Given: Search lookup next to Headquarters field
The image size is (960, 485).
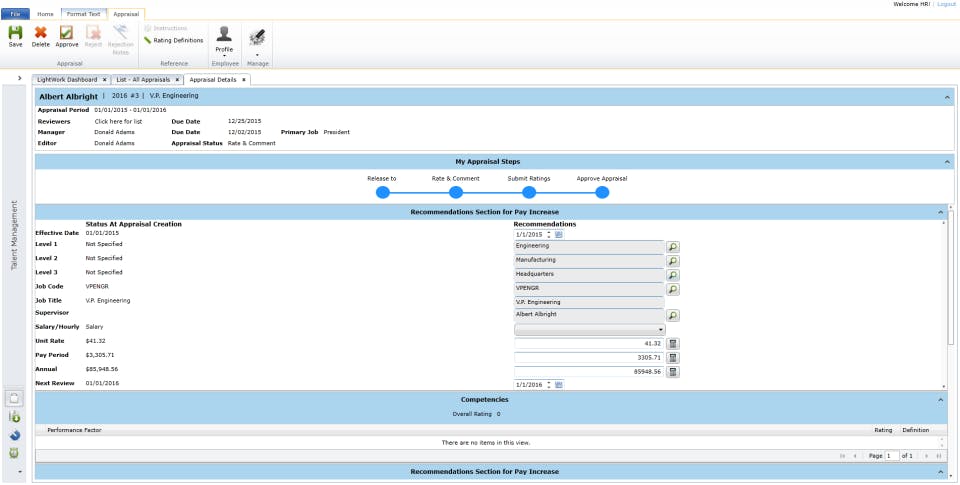Looking at the screenshot, I should point(673,276).
